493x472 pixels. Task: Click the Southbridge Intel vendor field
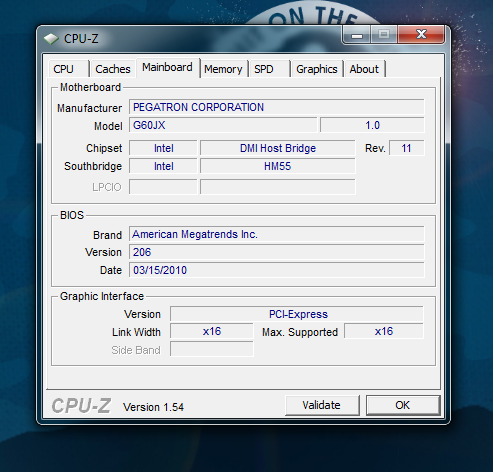(163, 166)
